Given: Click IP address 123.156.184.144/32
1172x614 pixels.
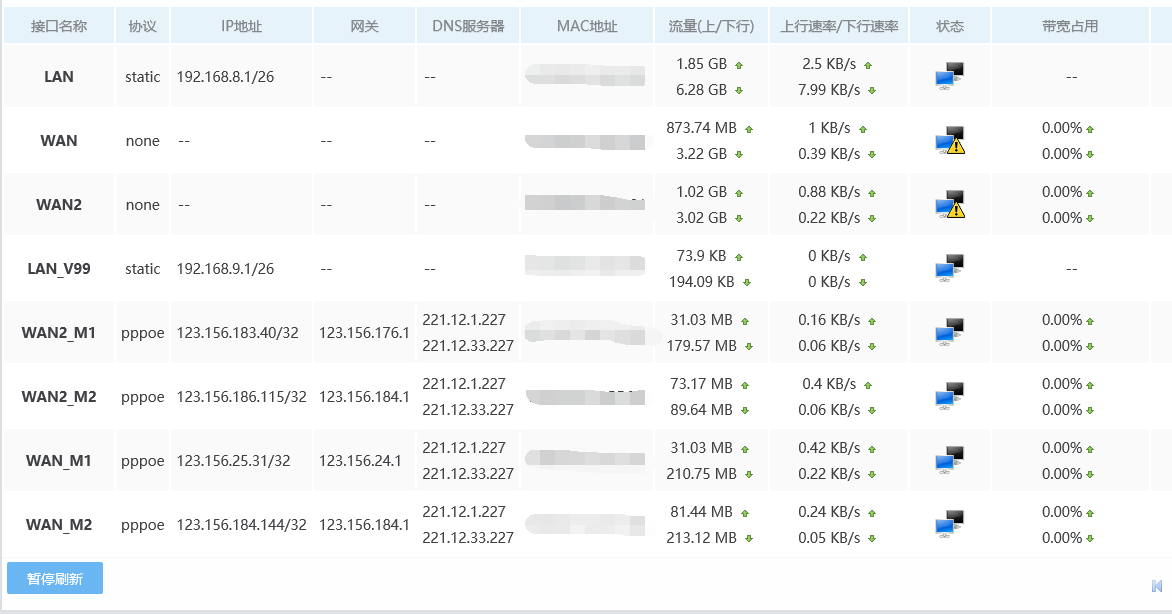Looking at the screenshot, I should coord(241,524).
